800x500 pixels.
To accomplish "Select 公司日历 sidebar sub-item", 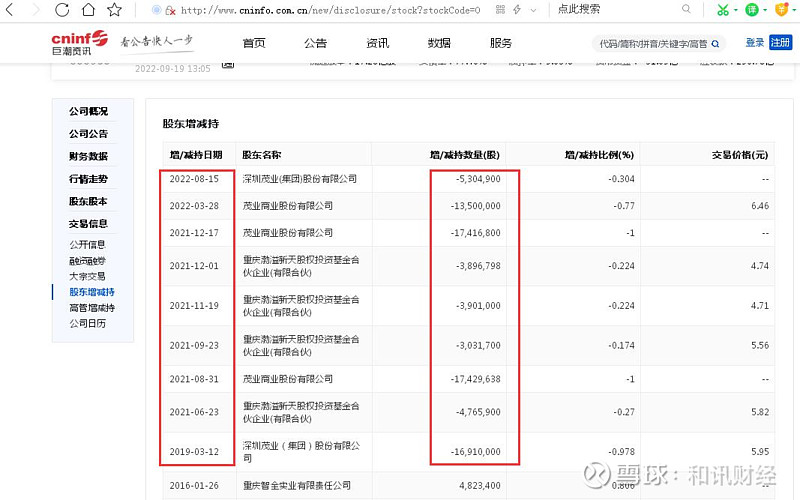I will (87, 323).
